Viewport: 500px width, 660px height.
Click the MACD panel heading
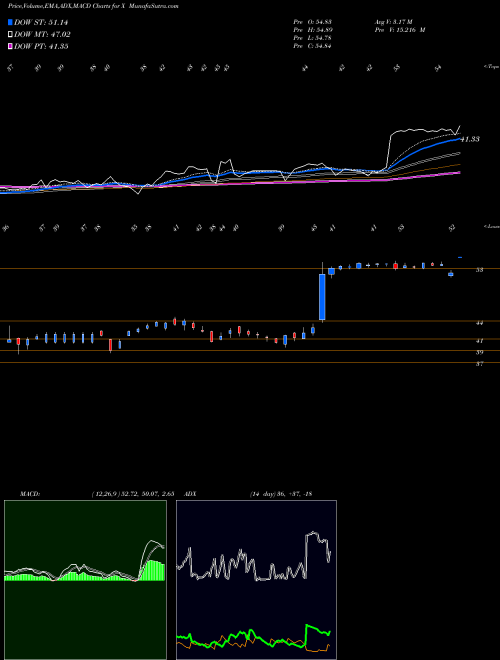[x=29, y=494]
